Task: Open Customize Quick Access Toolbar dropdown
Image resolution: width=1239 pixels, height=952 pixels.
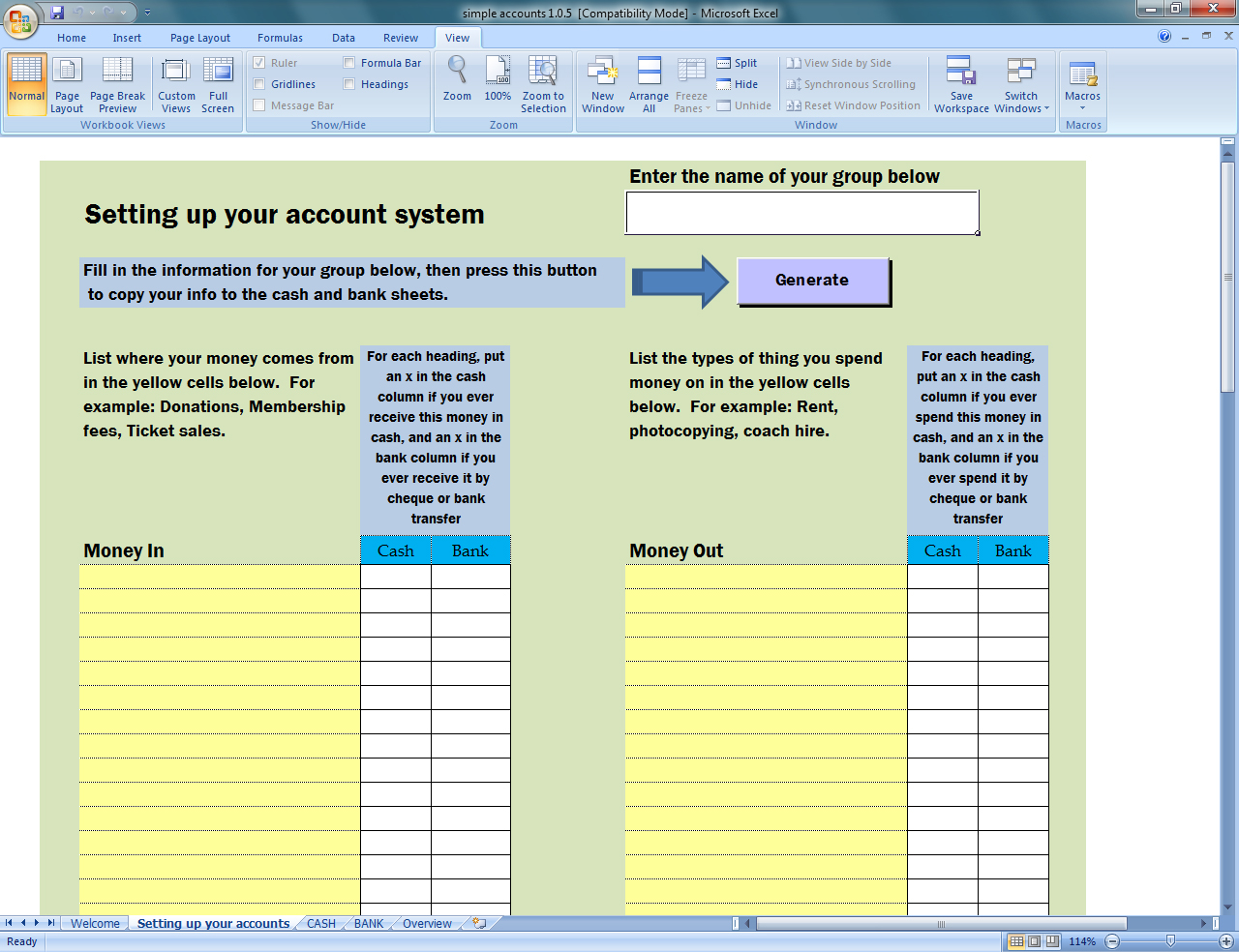Action: tap(147, 13)
